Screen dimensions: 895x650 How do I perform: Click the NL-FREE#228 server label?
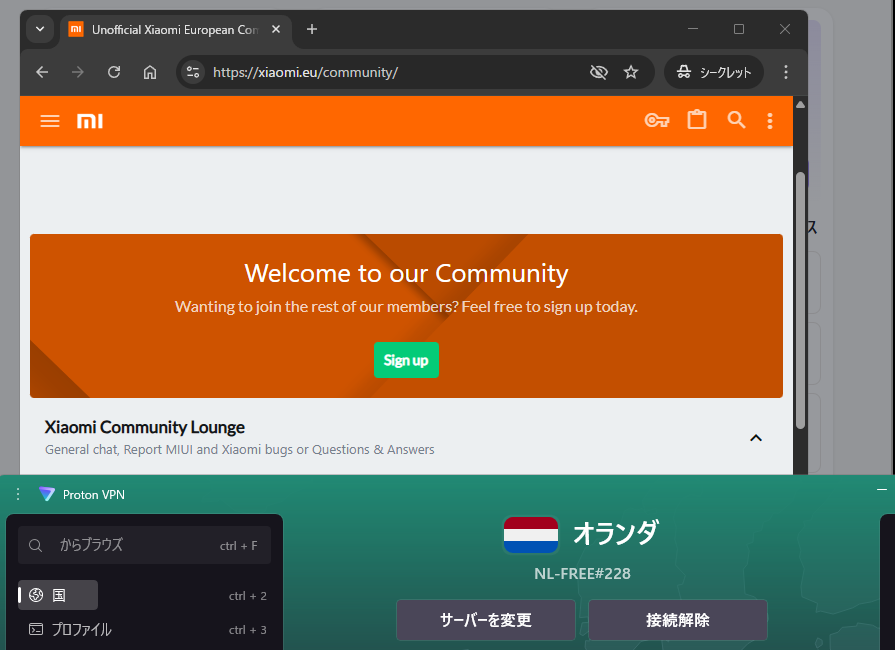(582, 574)
